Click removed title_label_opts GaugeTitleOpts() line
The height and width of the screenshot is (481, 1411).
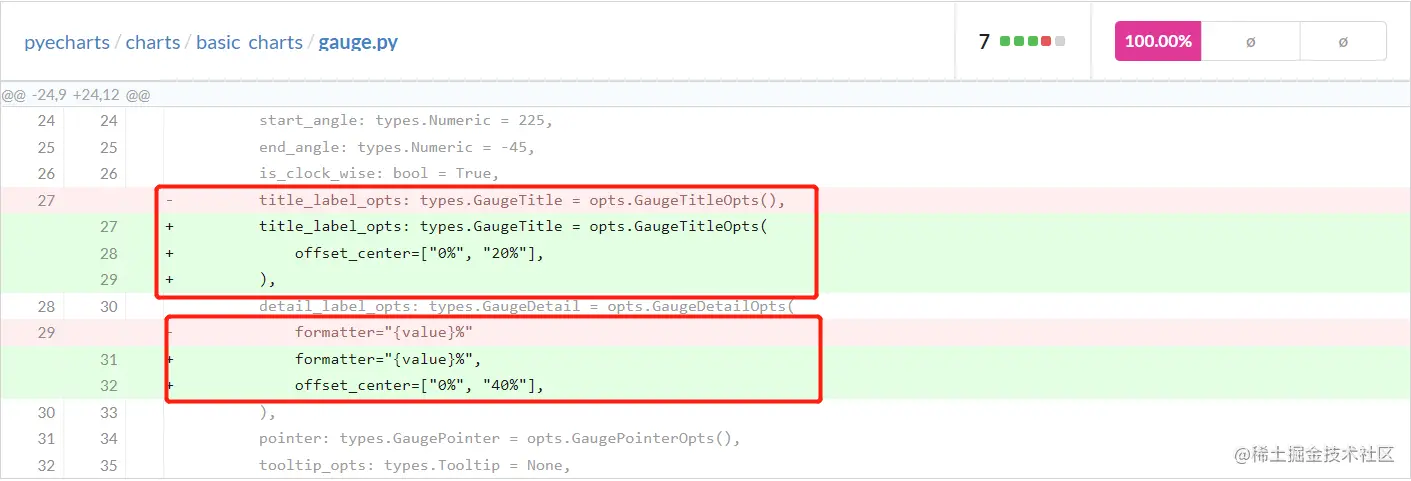pyautogui.click(x=523, y=200)
